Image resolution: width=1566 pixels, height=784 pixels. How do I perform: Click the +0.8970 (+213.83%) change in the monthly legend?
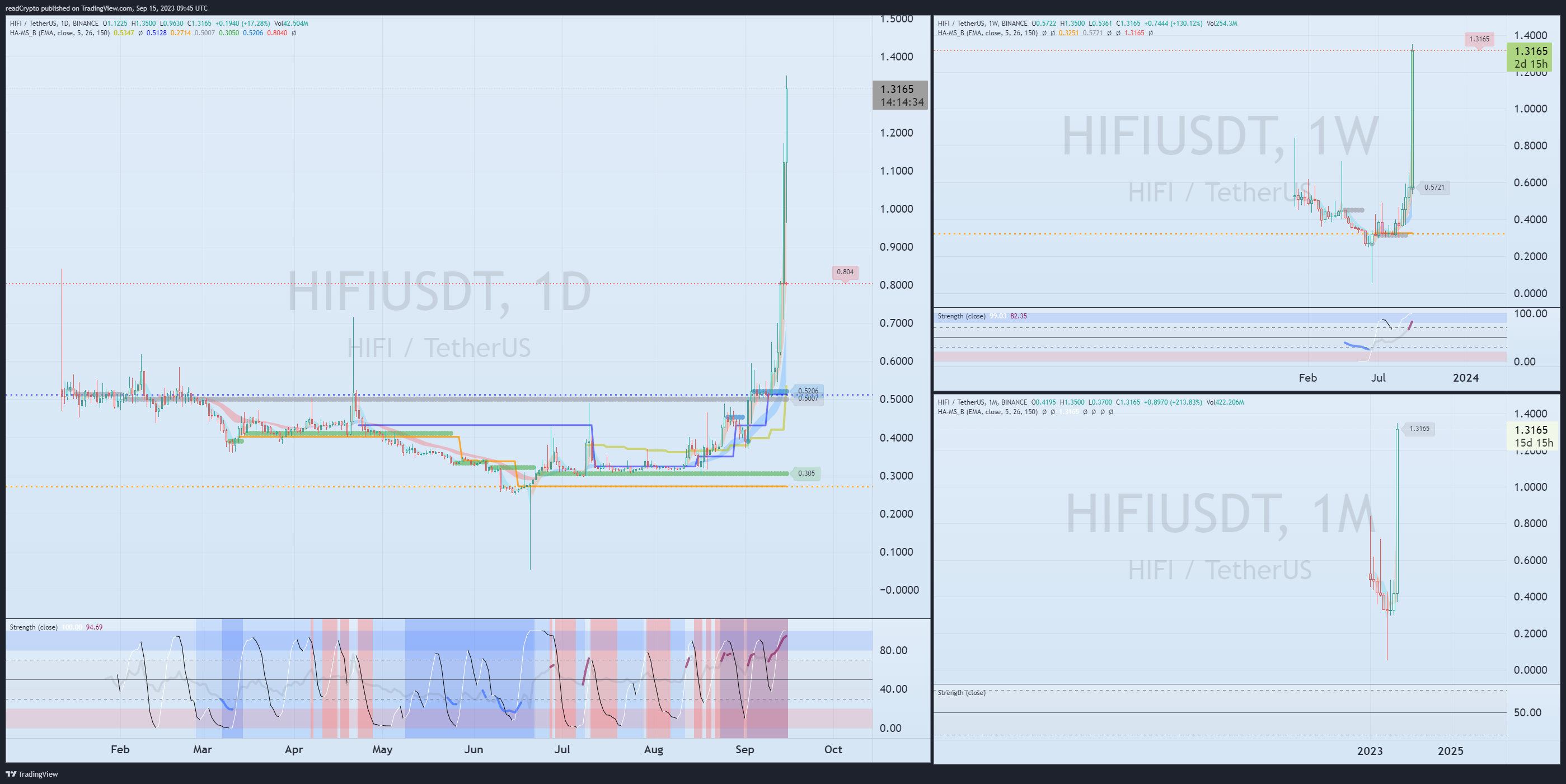pyautogui.click(x=1173, y=402)
